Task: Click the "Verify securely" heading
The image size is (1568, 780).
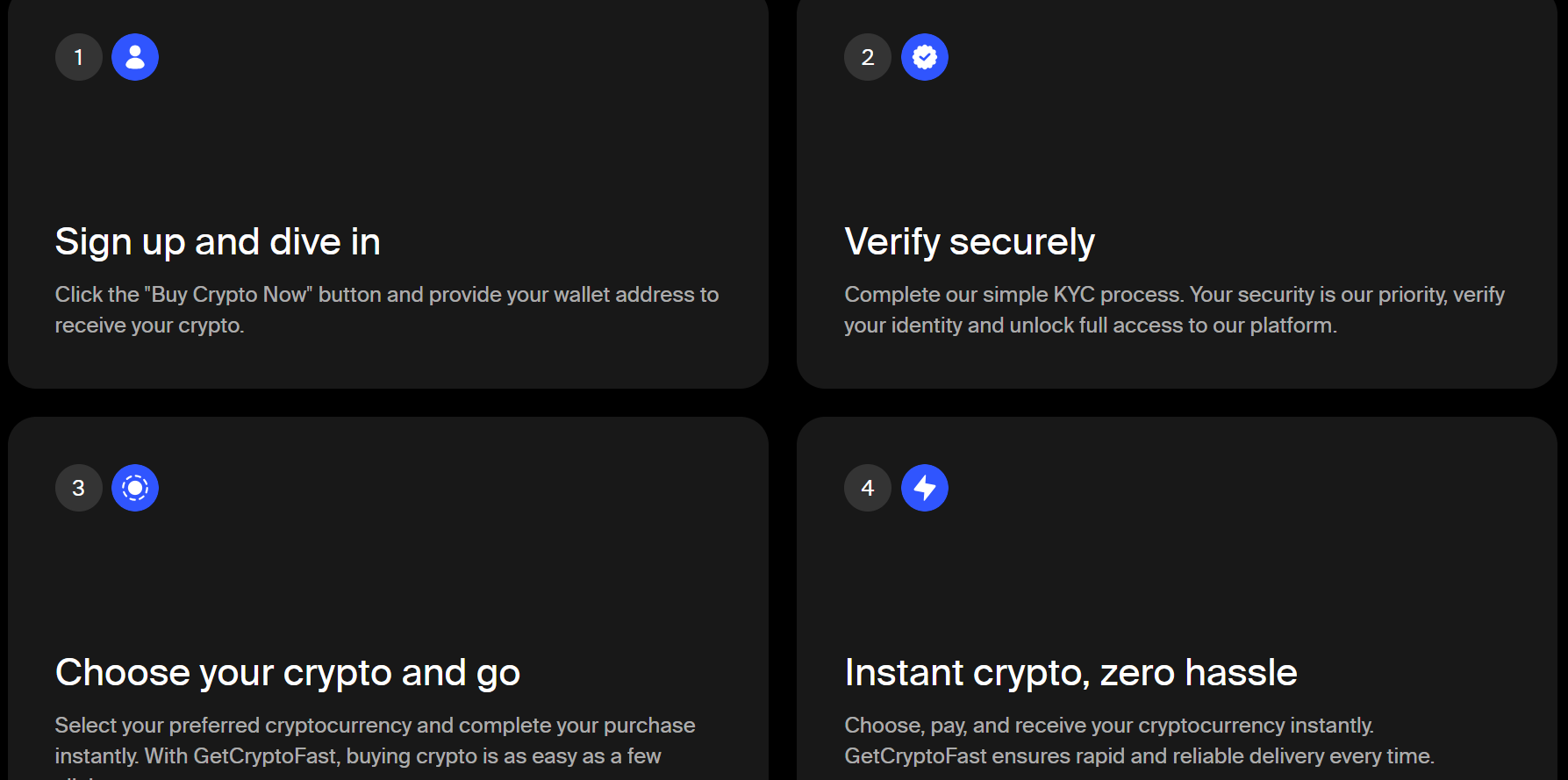Action: point(970,242)
